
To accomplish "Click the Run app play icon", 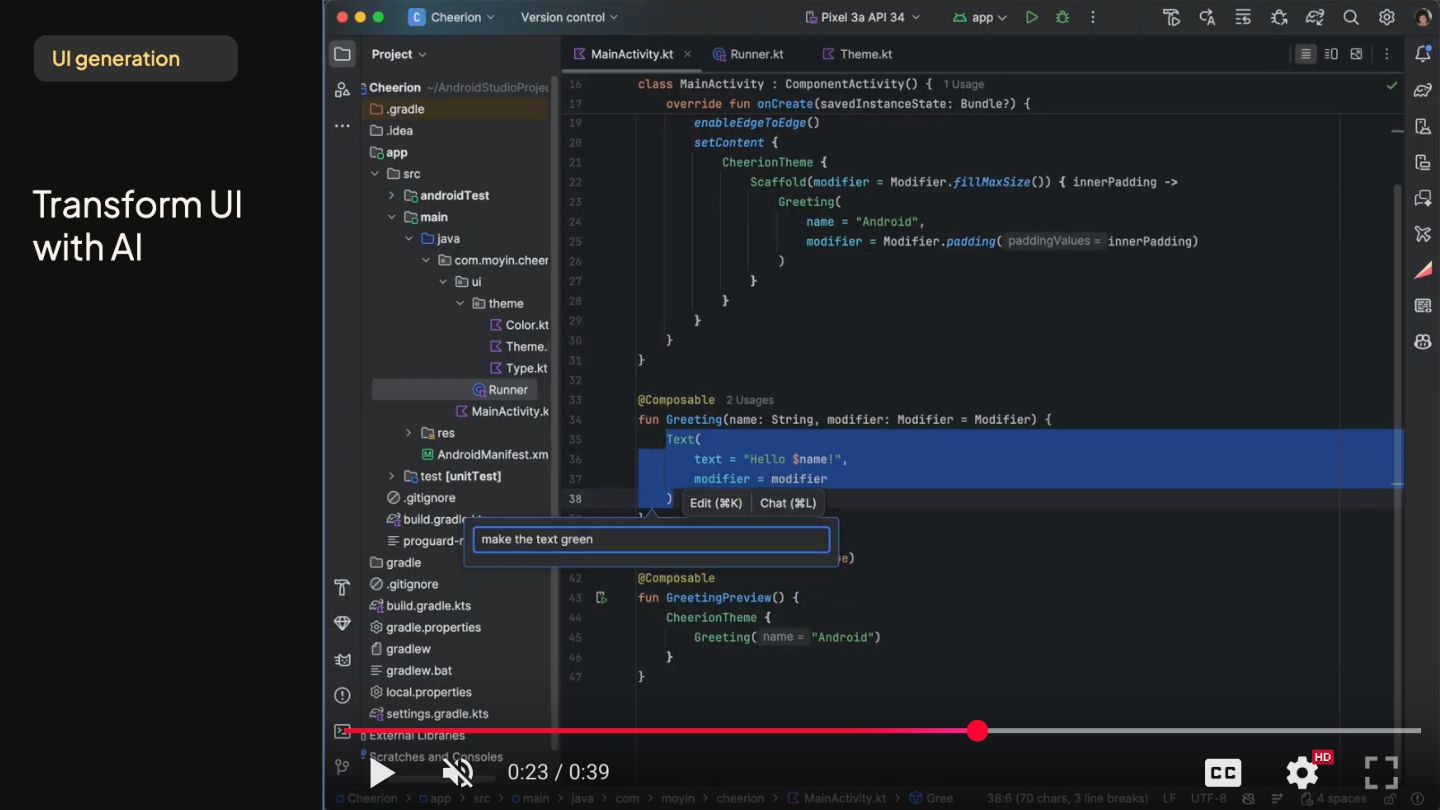I will (1032, 17).
